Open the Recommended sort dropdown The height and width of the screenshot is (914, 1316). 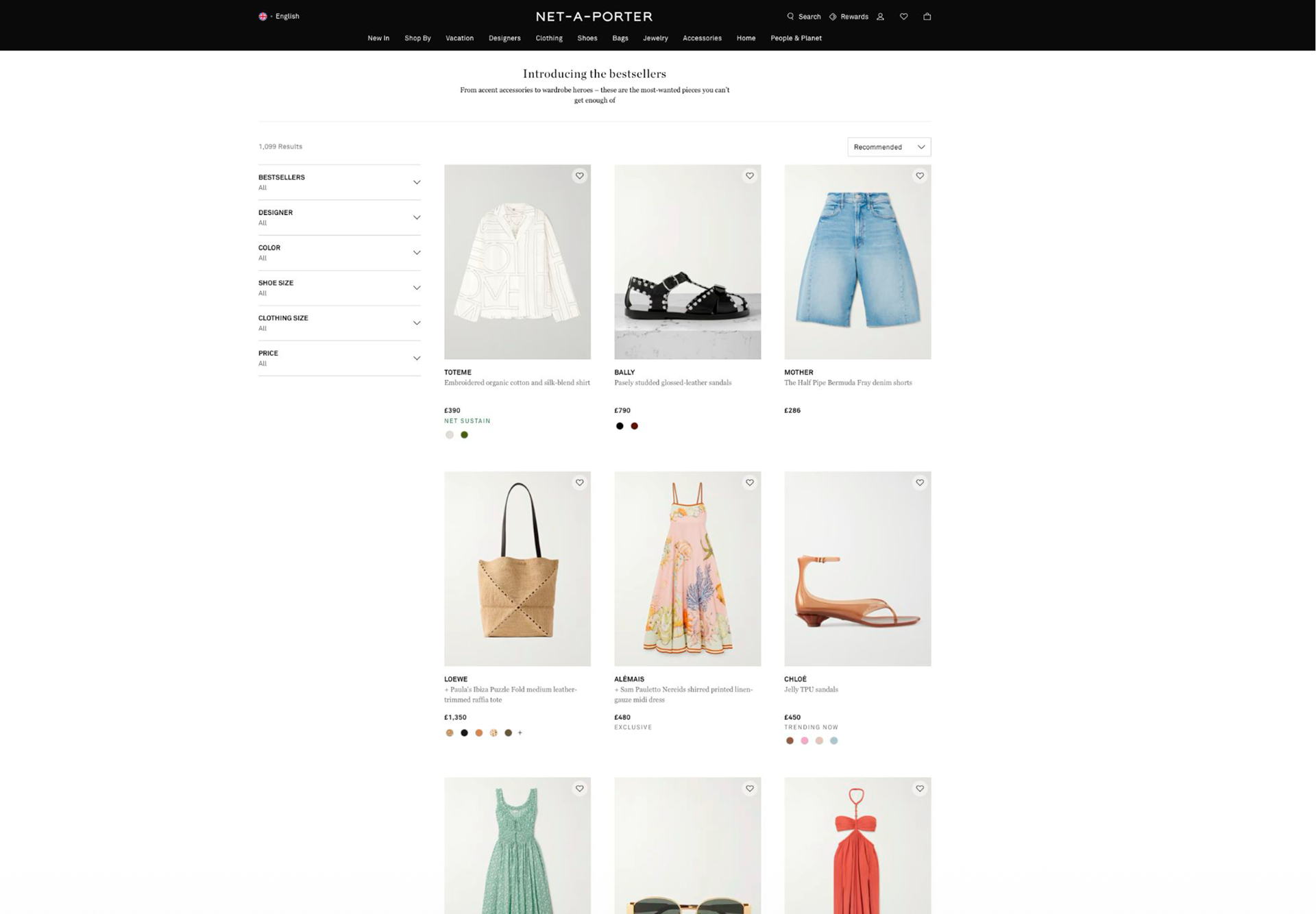888,147
